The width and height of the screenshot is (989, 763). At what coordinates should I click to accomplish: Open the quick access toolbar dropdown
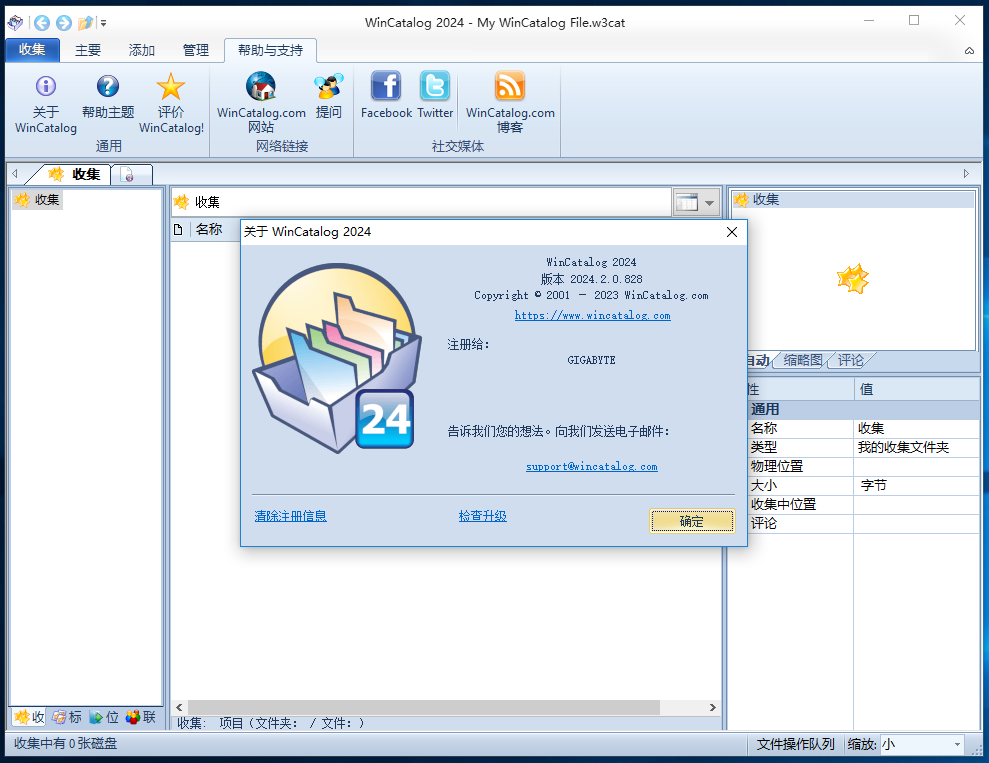(x=104, y=22)
